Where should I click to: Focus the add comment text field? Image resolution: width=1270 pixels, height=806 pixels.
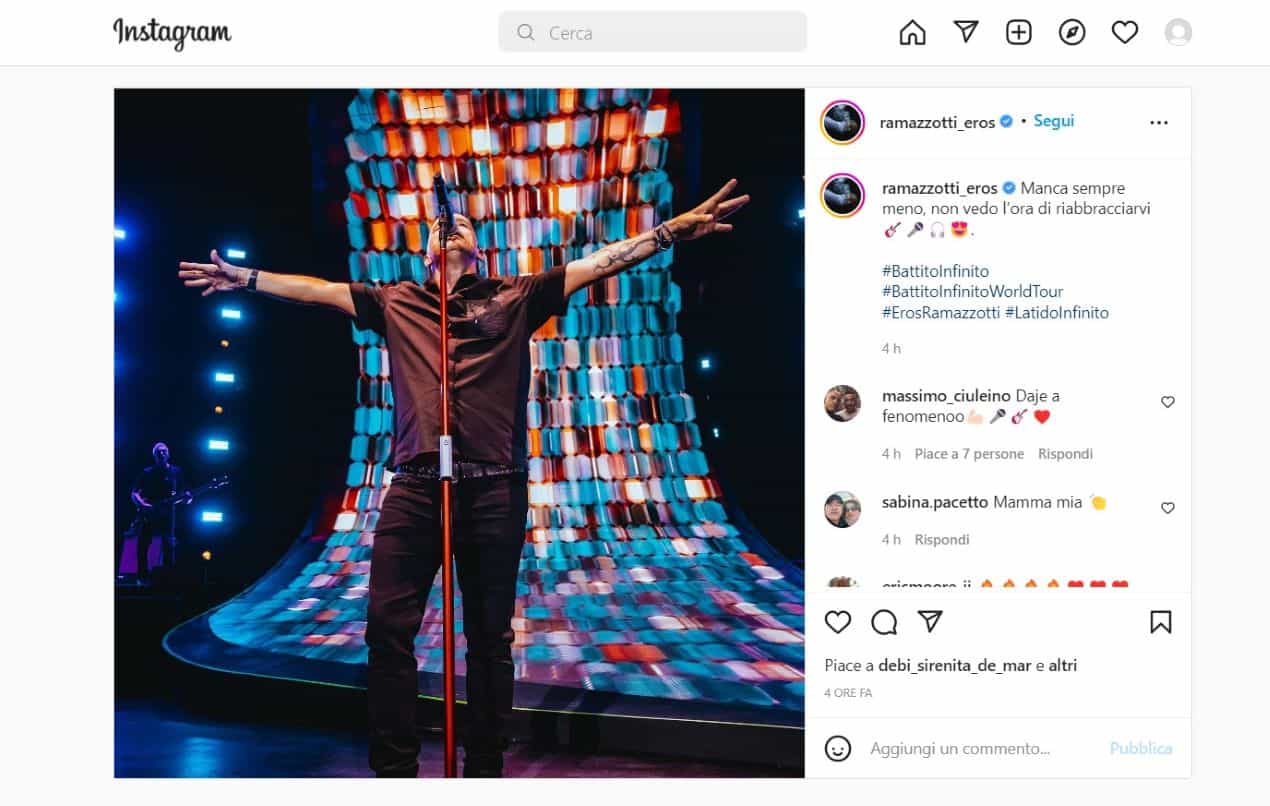(x=980, y=748)
